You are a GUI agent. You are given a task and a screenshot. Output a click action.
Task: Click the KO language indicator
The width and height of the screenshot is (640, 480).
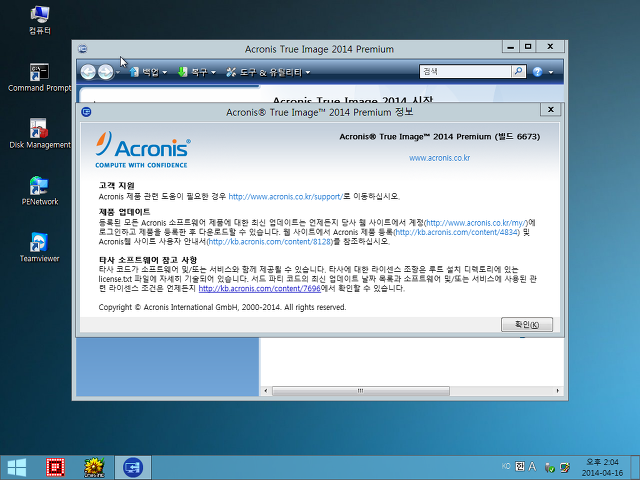(506, 467)
